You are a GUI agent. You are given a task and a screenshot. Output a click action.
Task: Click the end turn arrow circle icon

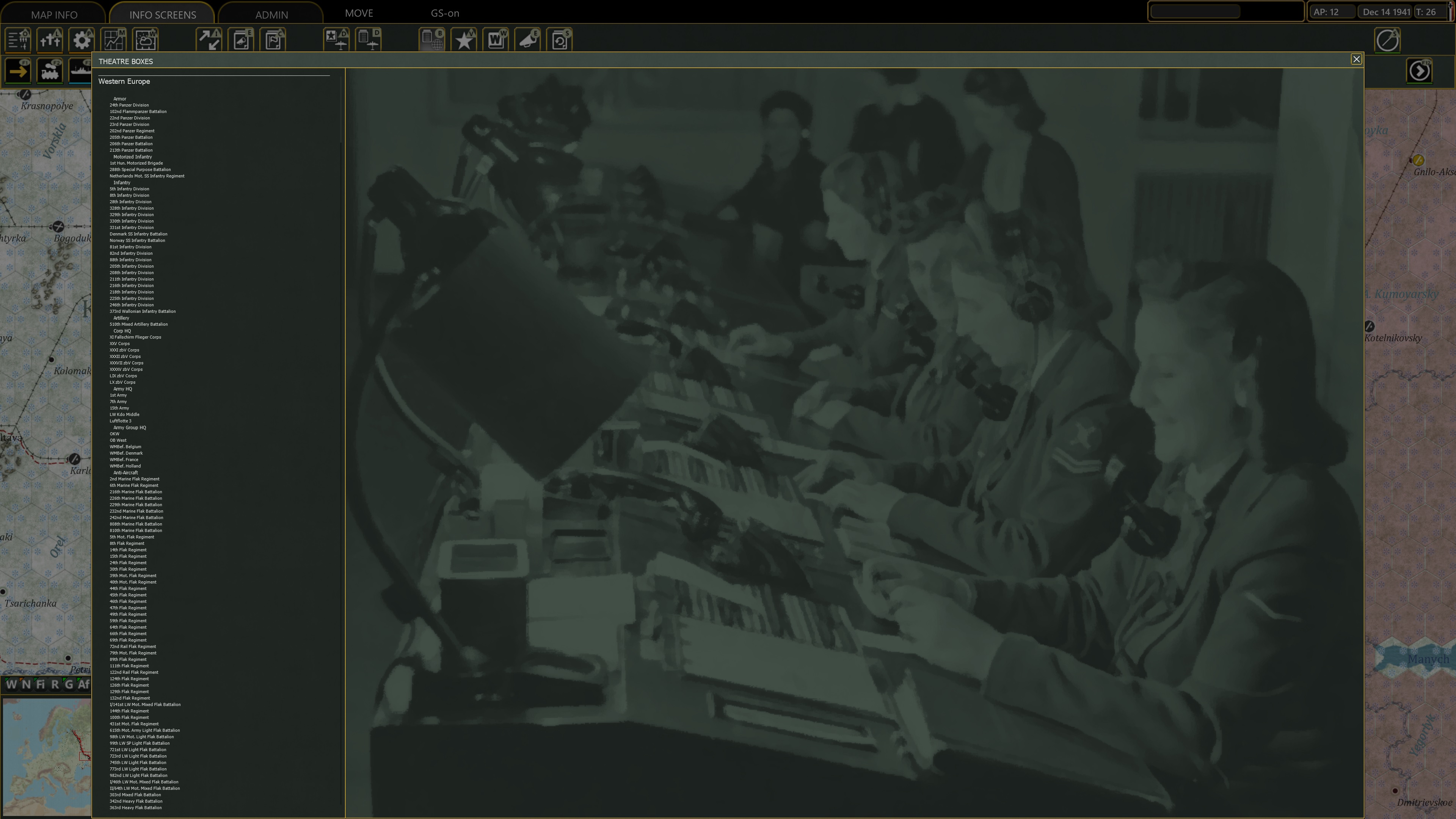pyautogui.click(x=1419, y=71)
